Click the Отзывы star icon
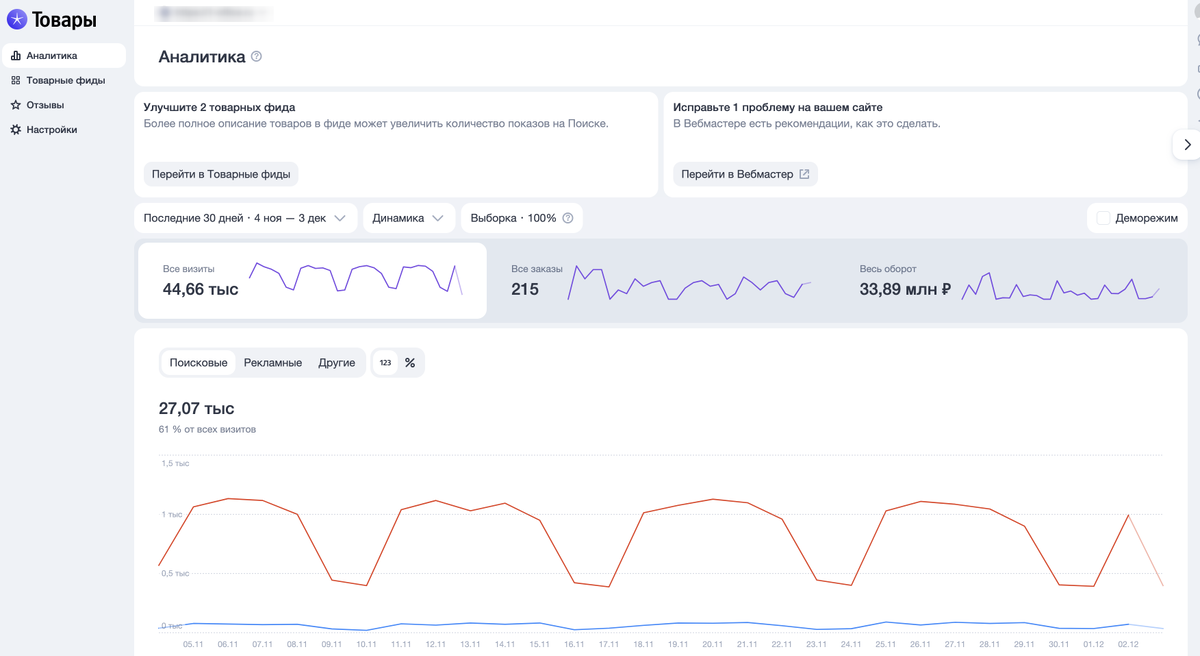This screenshot has width=1200, height=656. (16, 105)
